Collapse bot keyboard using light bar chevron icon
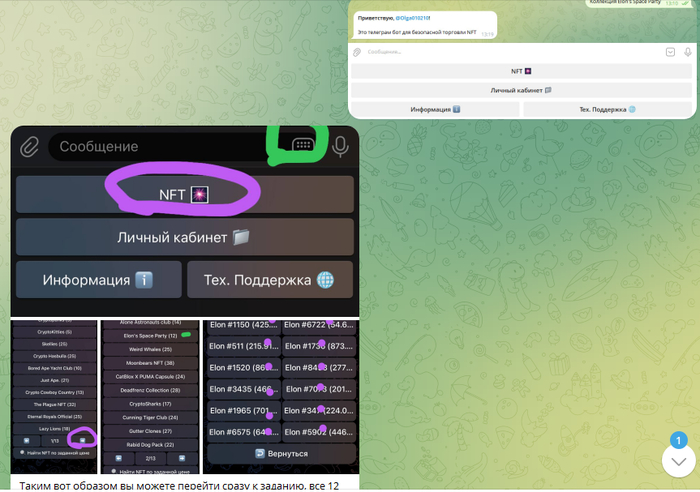 (670, 52)
